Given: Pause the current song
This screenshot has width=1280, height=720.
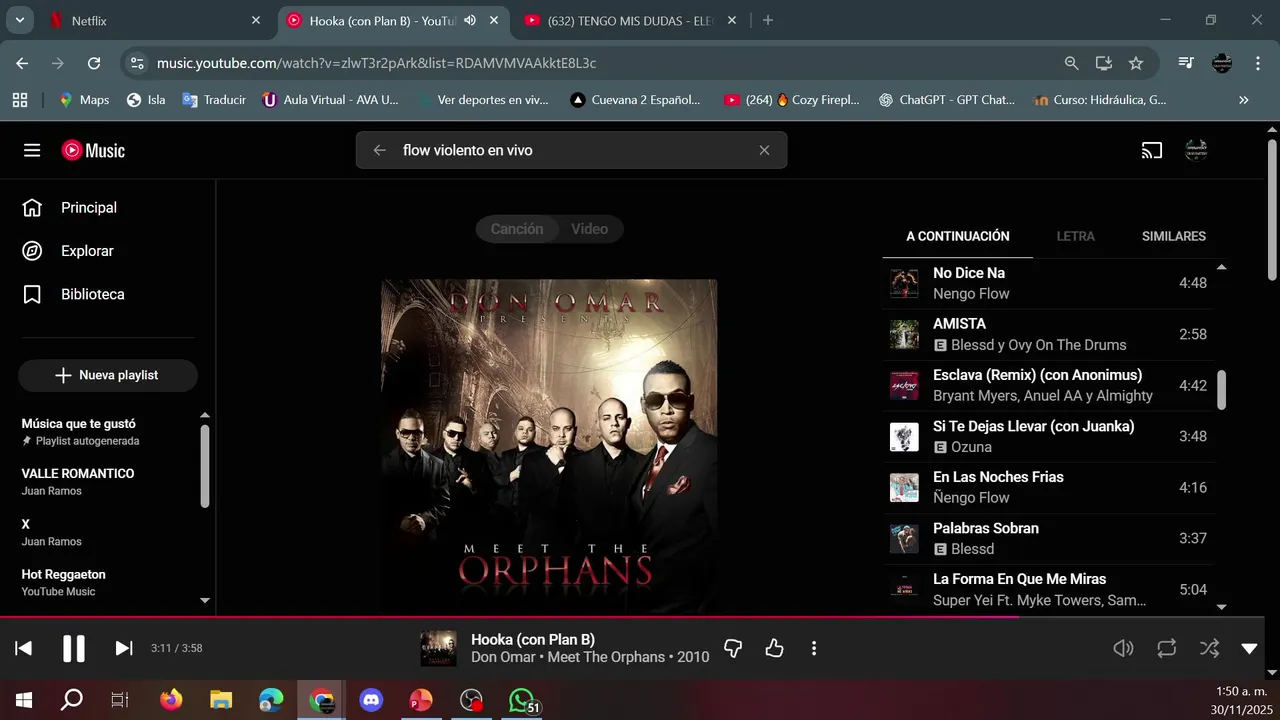Looking at the screenshot, I should click(74, 648).
